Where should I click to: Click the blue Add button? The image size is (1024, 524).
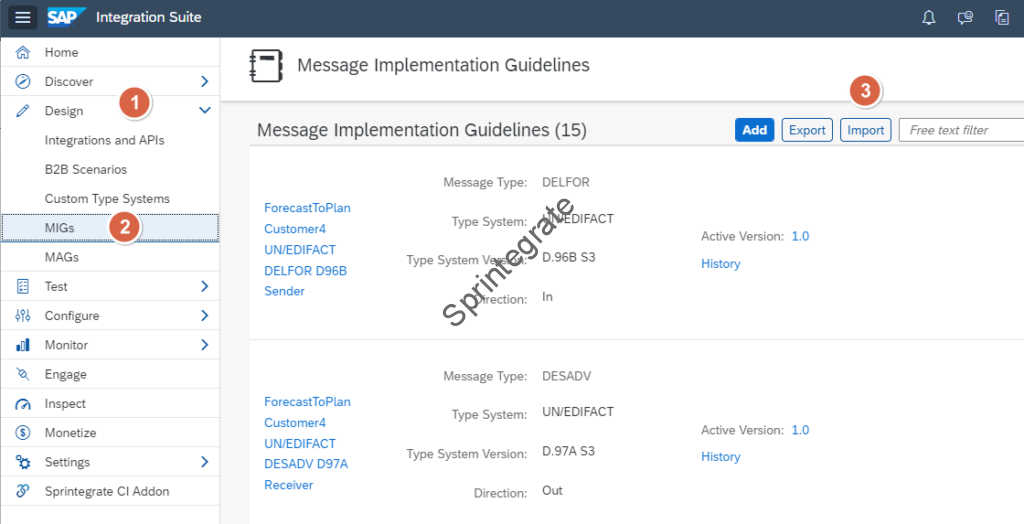point(754,130)
